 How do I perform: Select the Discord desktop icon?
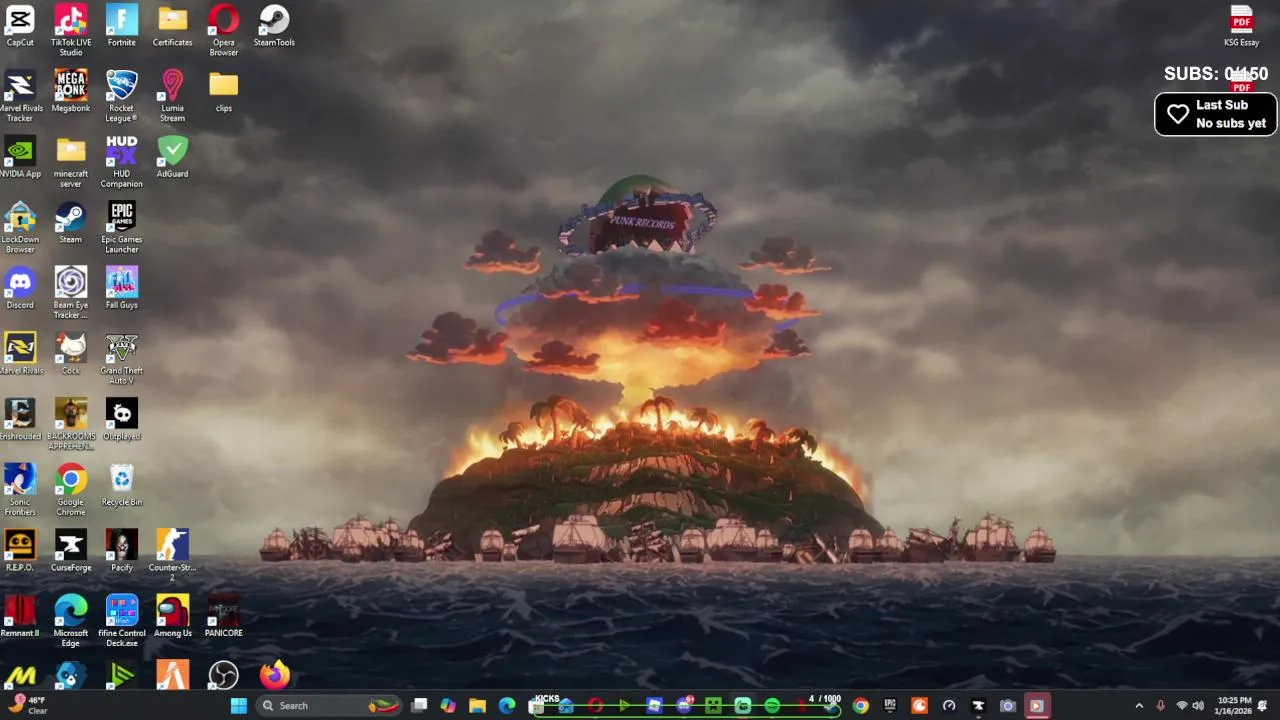pos(20,288)
